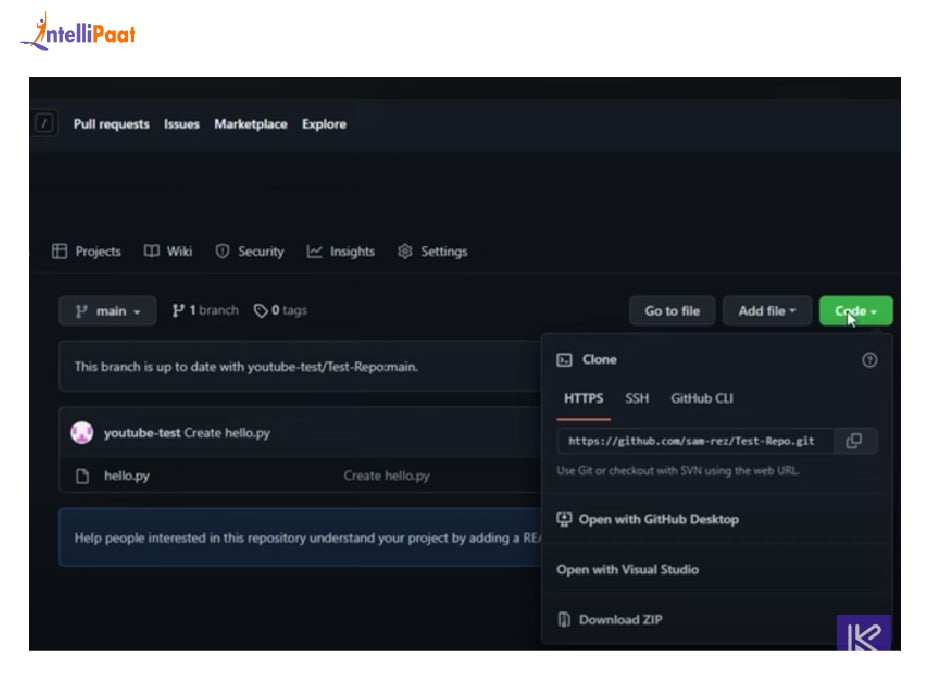
Task: Open the repository Settings tab
Action: pos(433,251)
